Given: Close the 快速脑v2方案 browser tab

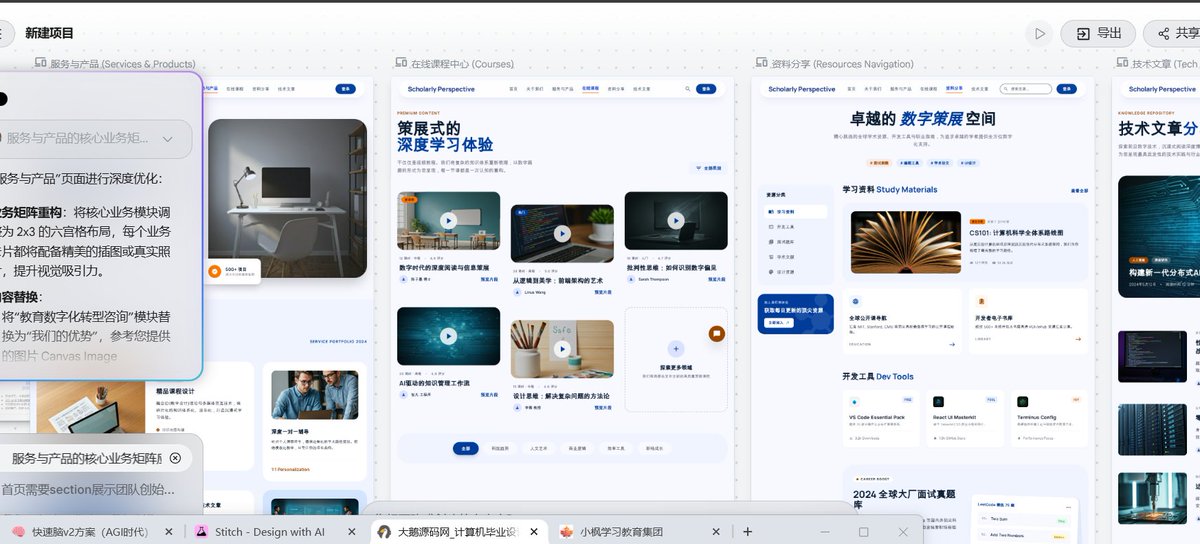Looking at the screenshot, I should 167,532.
